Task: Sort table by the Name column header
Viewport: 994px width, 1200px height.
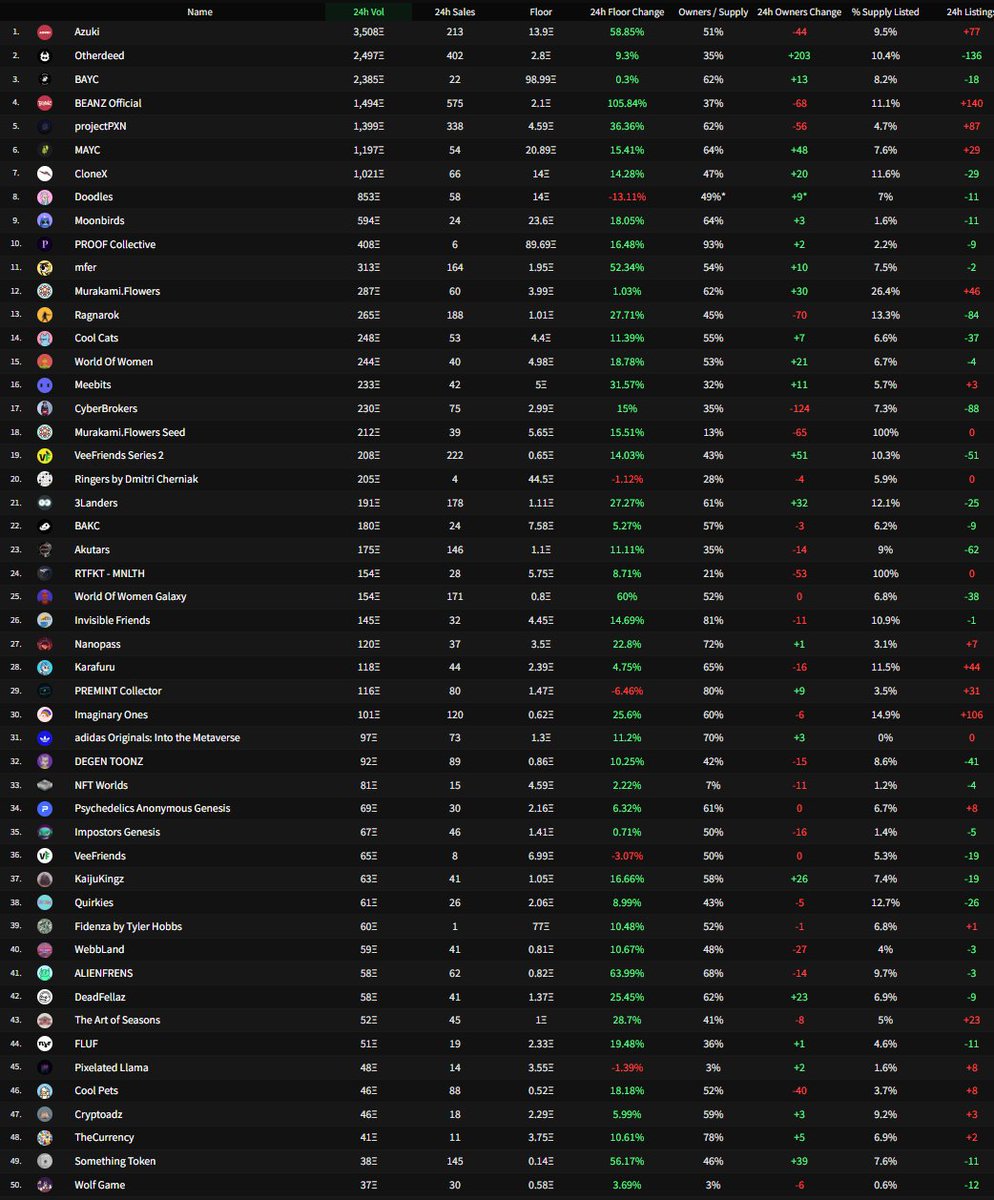Action: click(x=200, y=12)
